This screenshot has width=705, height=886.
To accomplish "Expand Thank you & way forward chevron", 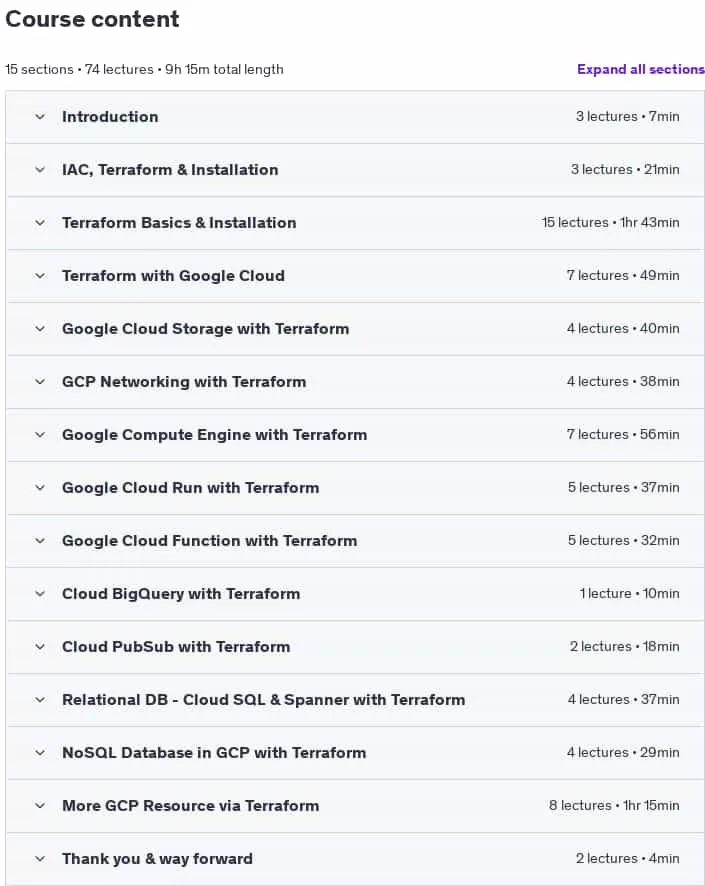I will [40, 859].
